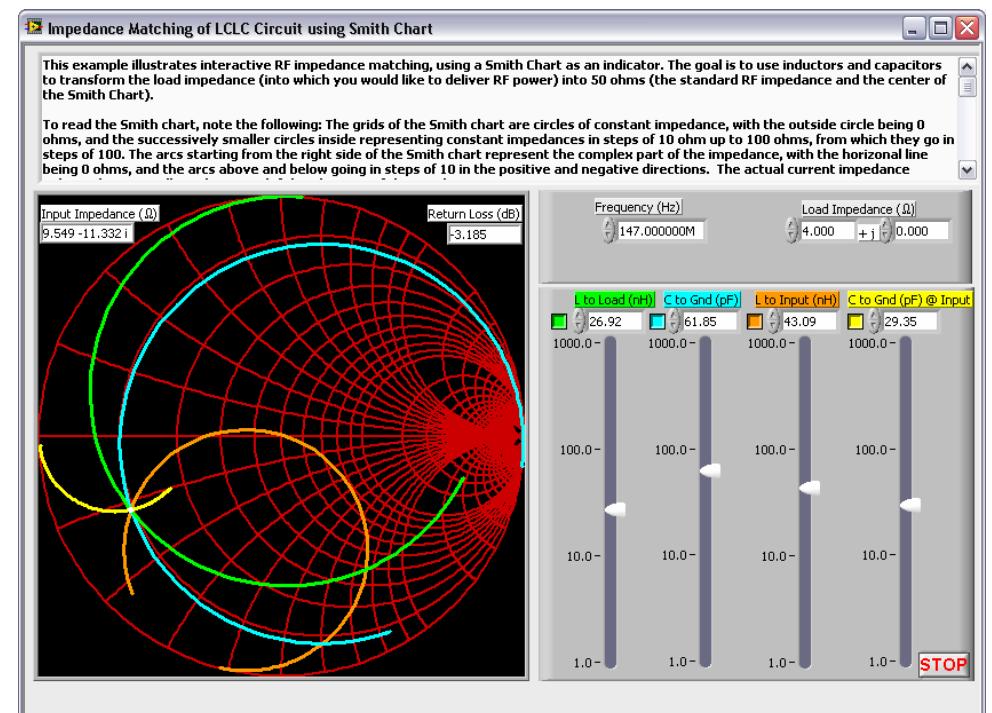The width and height of the screenshot is (992, 713).
Task: Click the C to Gnd (pF) cyan label
Action: coord(702,300)
